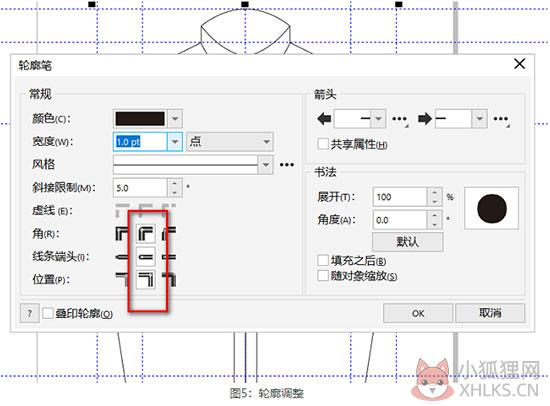This screenshot has width=550, height=406.
Task: Click the 常规 group label
Action: tap(40, 94)
